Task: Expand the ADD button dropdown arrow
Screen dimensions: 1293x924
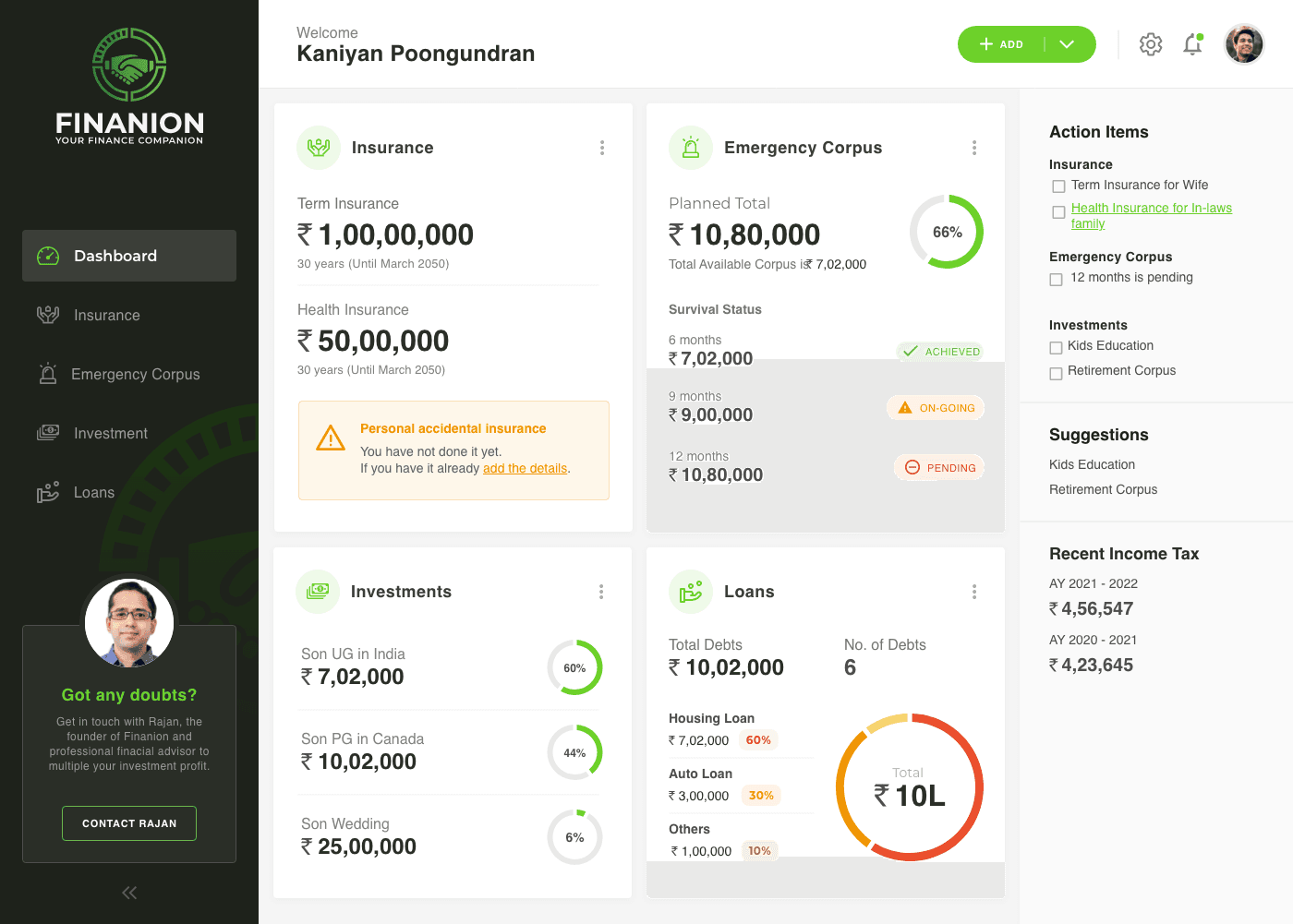Action: pos(1067,44)
